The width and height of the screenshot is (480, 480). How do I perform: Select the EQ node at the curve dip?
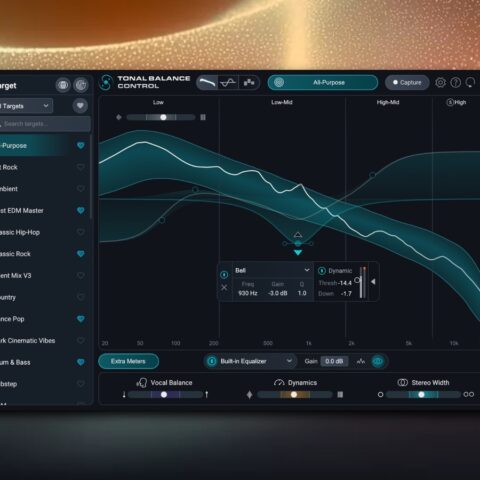click(298, 244)
